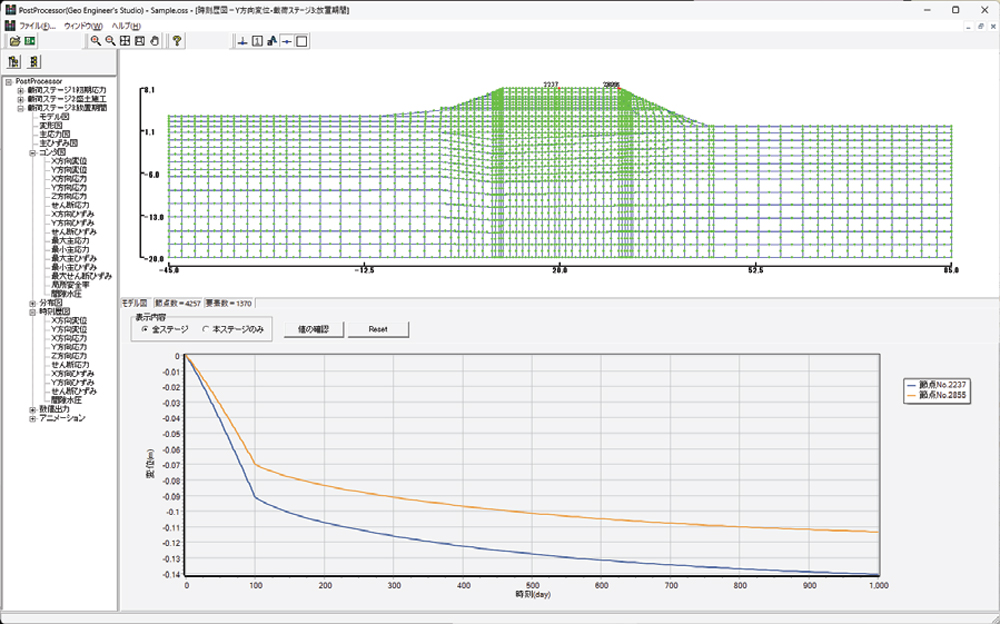Click the 値の確認 button
This screenshot has width=1000, height=624.
tap(313, 328)
